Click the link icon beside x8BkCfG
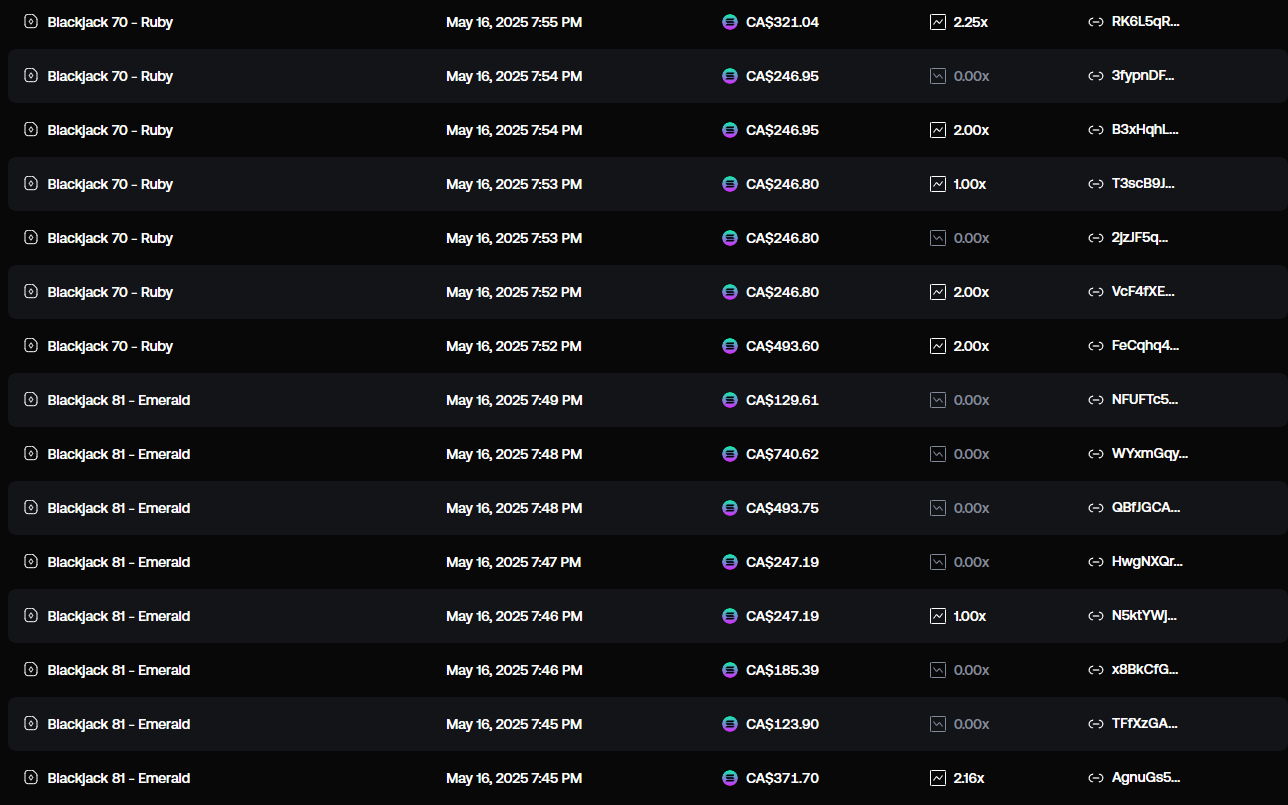1288x805 pixels. coord(1095,670)
